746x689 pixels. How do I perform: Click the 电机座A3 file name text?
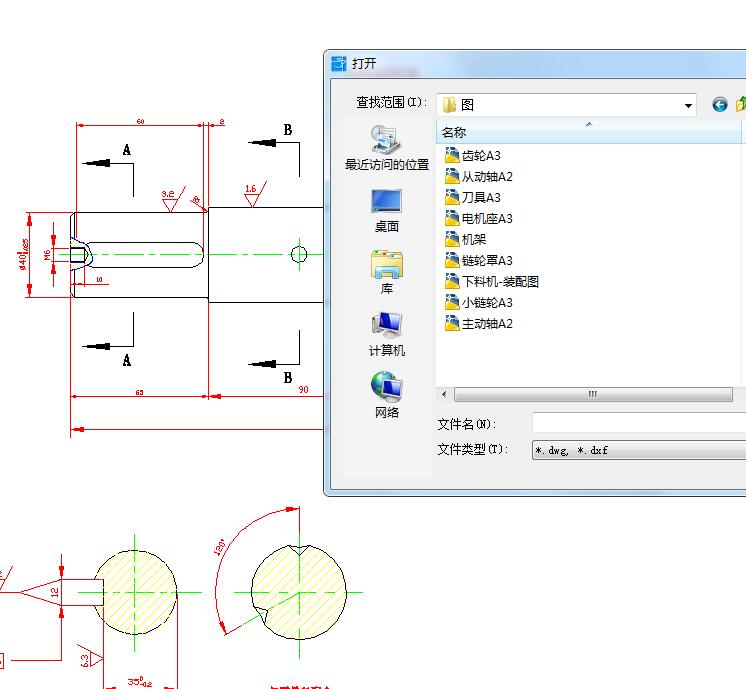487,218
